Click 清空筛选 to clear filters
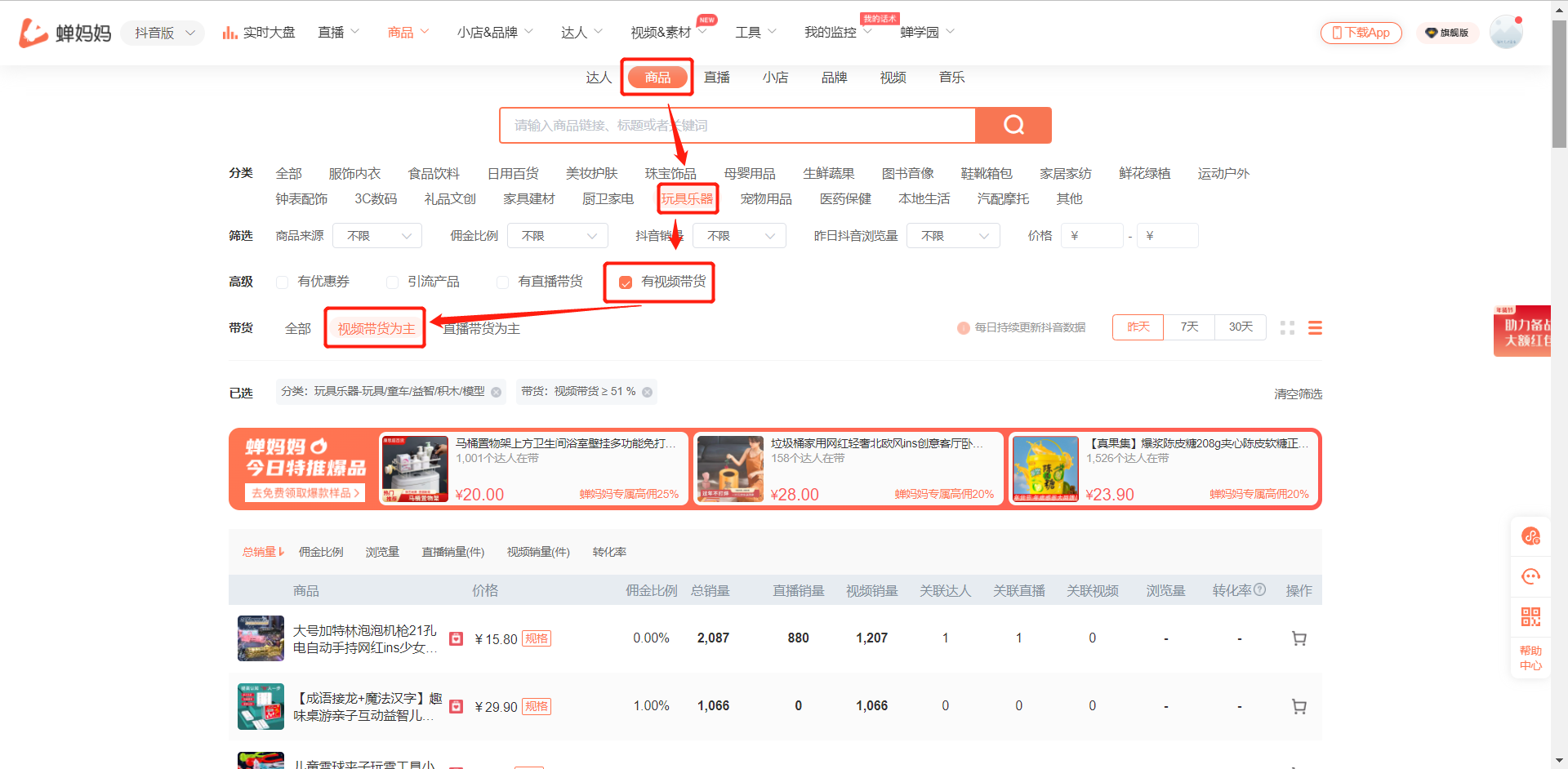 tap(1298, 393)
